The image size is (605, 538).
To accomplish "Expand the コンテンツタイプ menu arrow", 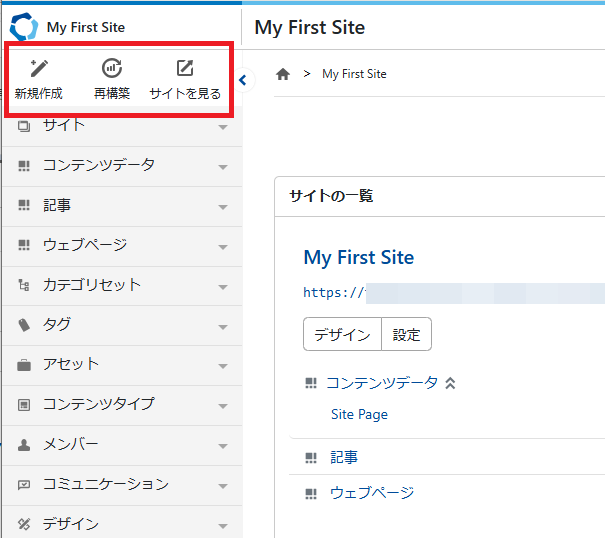I will (223, 405).
